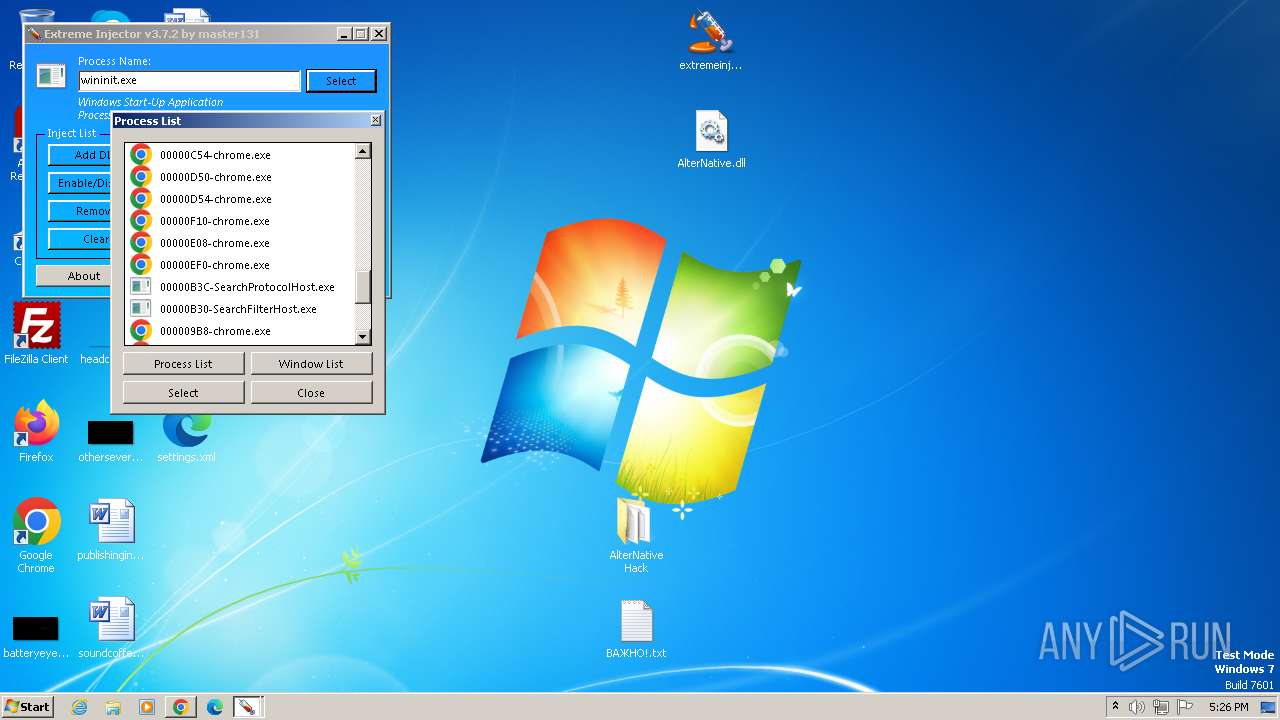Click Extreme Injector taskbar button
Image resolution: width=1280 pixels, height=720 pixels.
tap(247, 707)
